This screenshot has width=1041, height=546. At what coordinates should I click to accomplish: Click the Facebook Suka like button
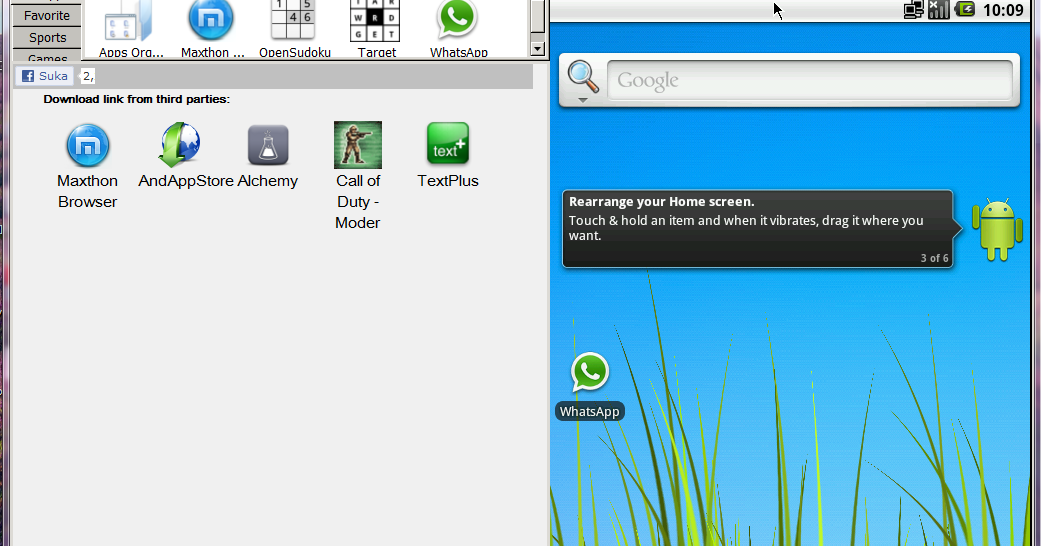(44, 76)
